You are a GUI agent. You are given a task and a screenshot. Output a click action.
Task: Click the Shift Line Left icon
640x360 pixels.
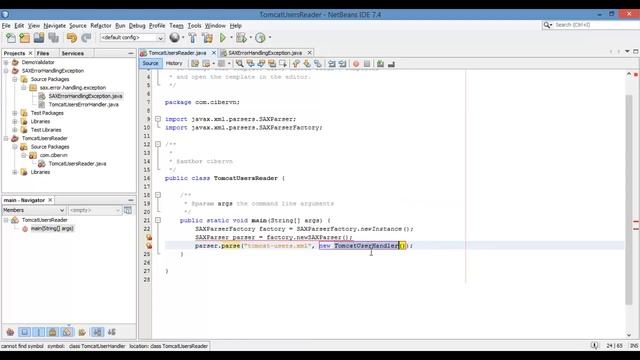click(x=332, y=64)
